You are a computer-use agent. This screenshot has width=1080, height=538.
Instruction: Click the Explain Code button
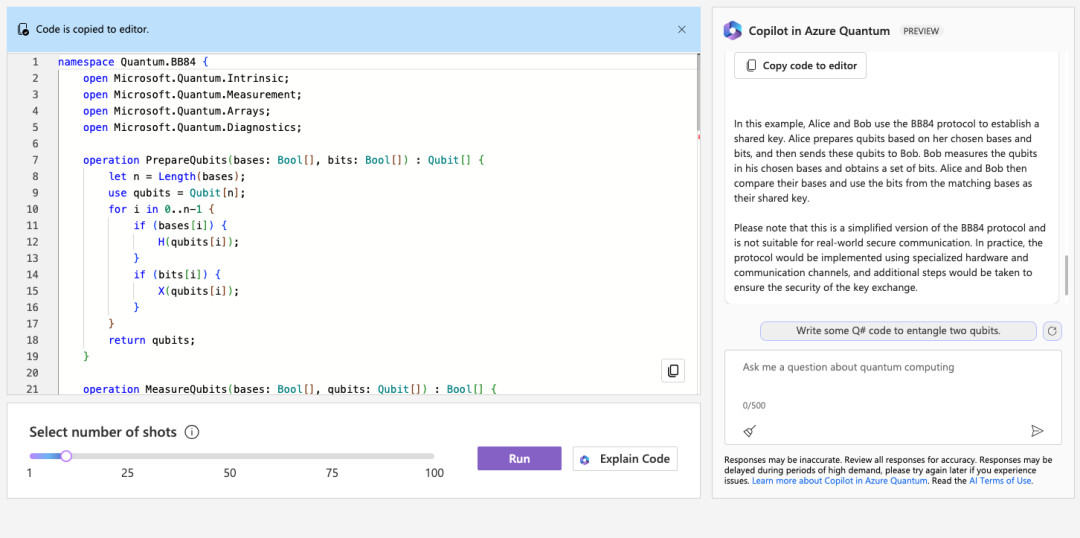coord(625,459)
